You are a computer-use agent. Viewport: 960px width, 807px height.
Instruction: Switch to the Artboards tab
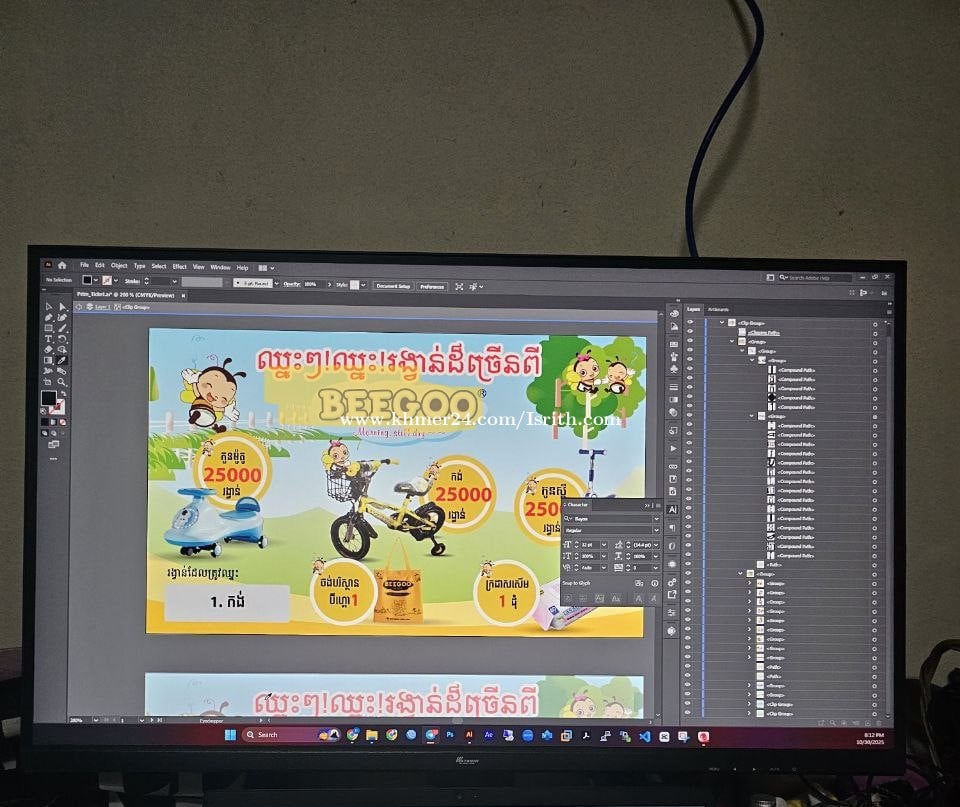(718, 309)
